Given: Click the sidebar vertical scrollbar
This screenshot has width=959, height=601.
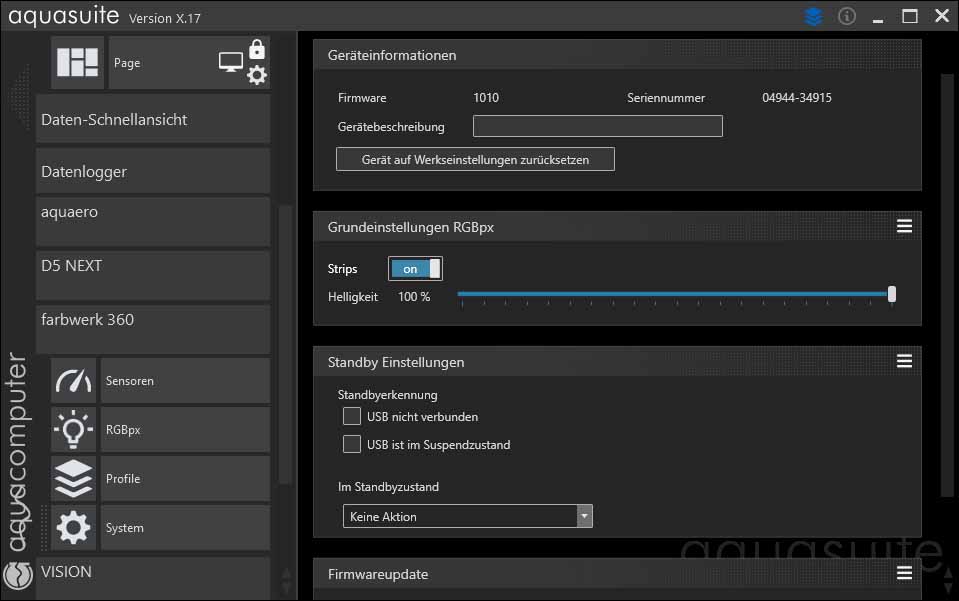Looking at the screenshot, I should click(x=284, y=345).
